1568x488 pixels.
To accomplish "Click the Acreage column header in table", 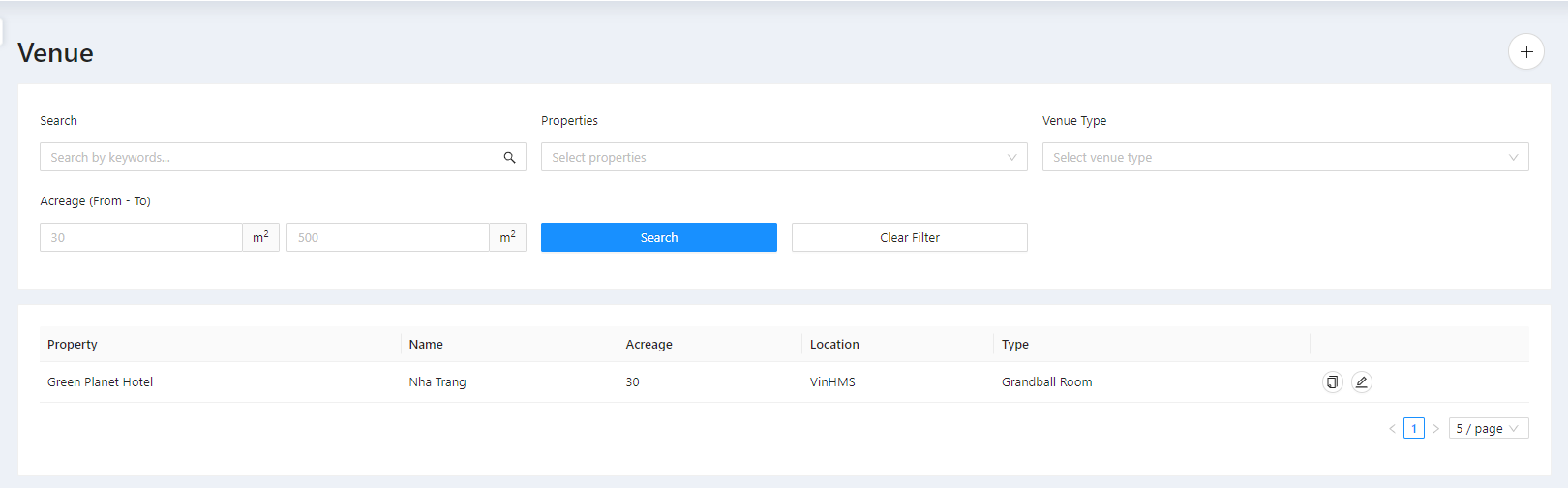I will pyautogui.click(x=648, y=345).
